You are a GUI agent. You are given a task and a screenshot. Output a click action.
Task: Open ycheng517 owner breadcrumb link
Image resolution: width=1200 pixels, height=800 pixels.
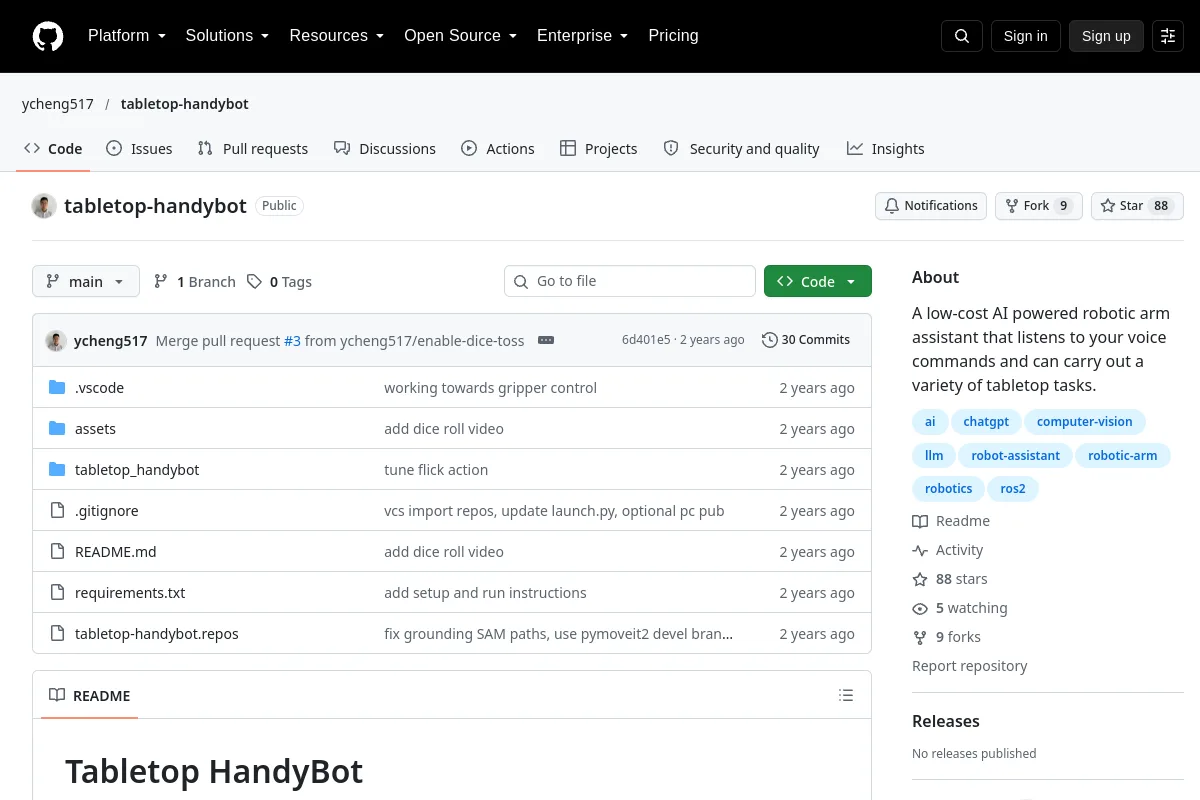click(58, 104)
